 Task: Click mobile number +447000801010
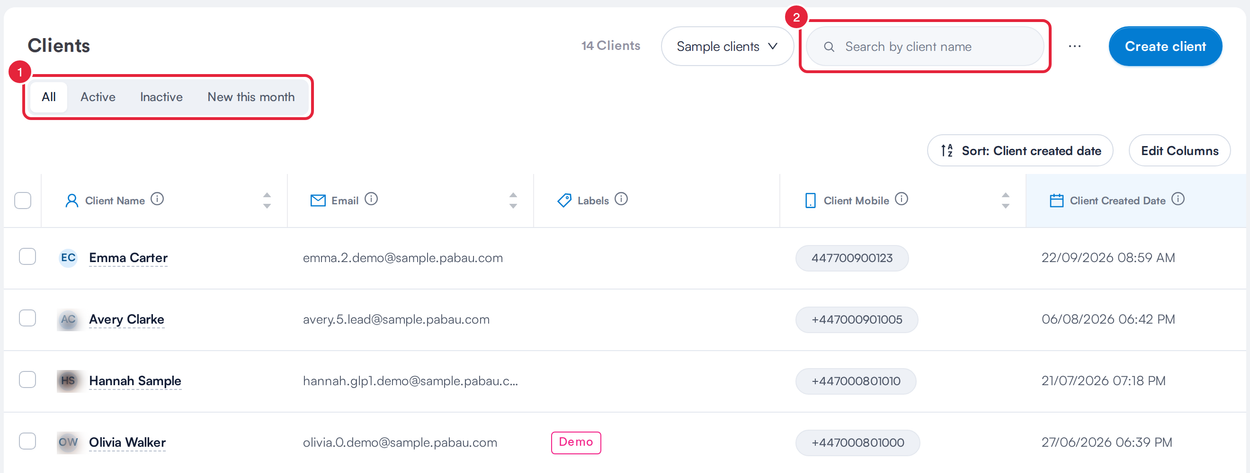click(856, 381)
